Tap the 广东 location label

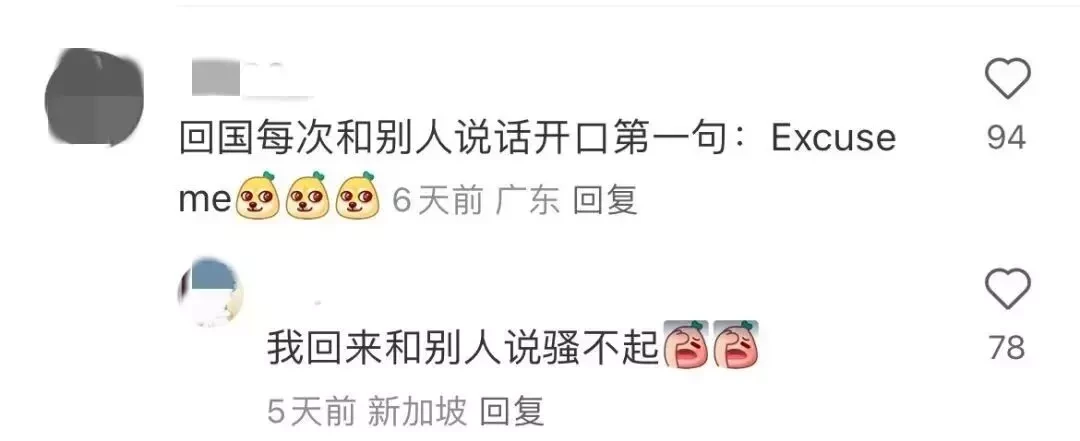tap(528, 201)
